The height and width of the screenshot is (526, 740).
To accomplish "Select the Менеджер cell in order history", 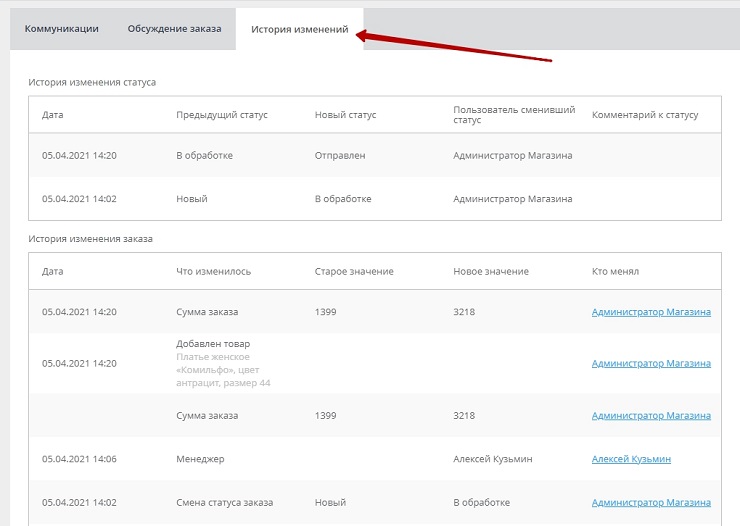I will coord(200,459).
